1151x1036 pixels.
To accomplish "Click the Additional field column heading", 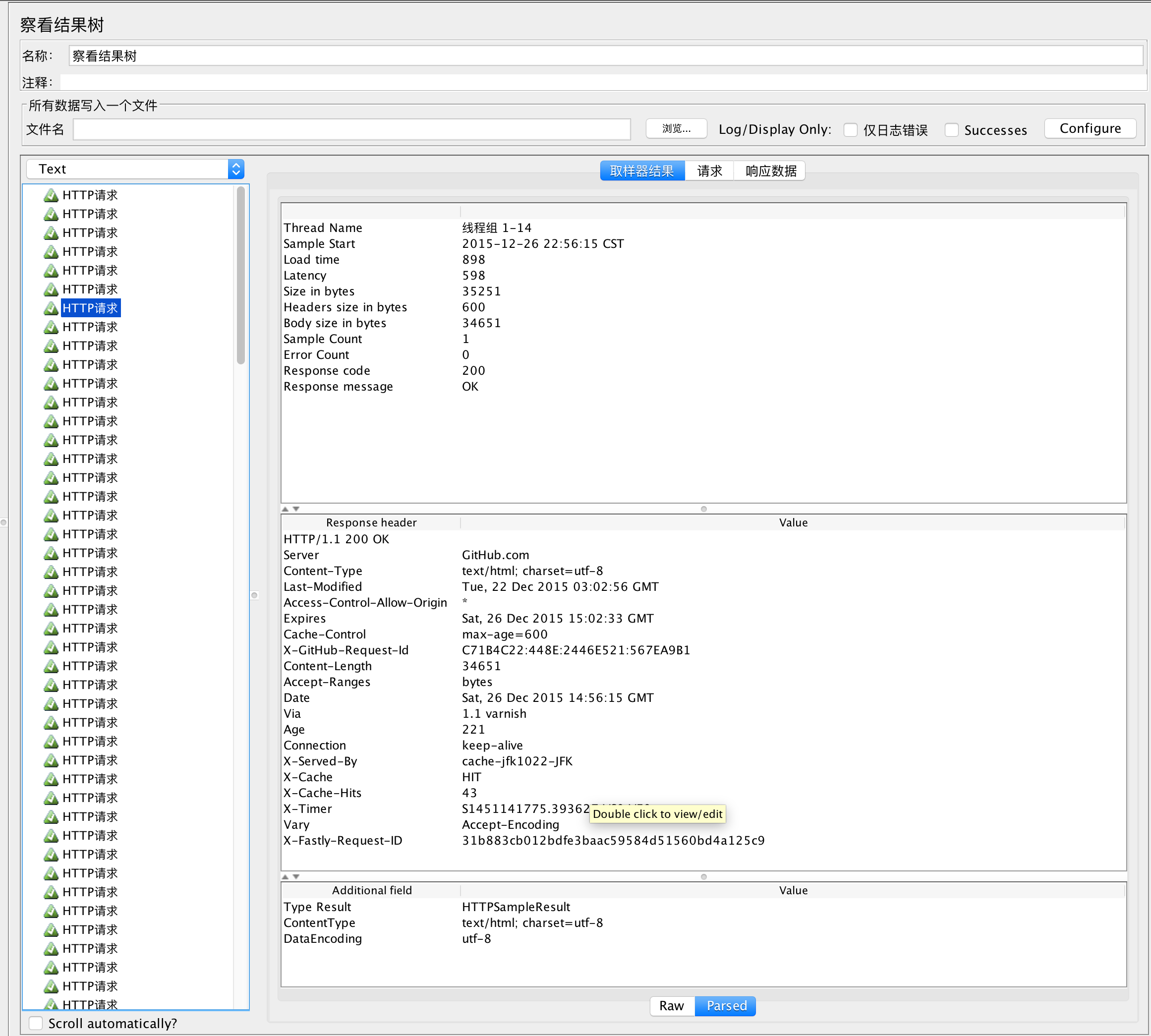I will pos(371,890).
